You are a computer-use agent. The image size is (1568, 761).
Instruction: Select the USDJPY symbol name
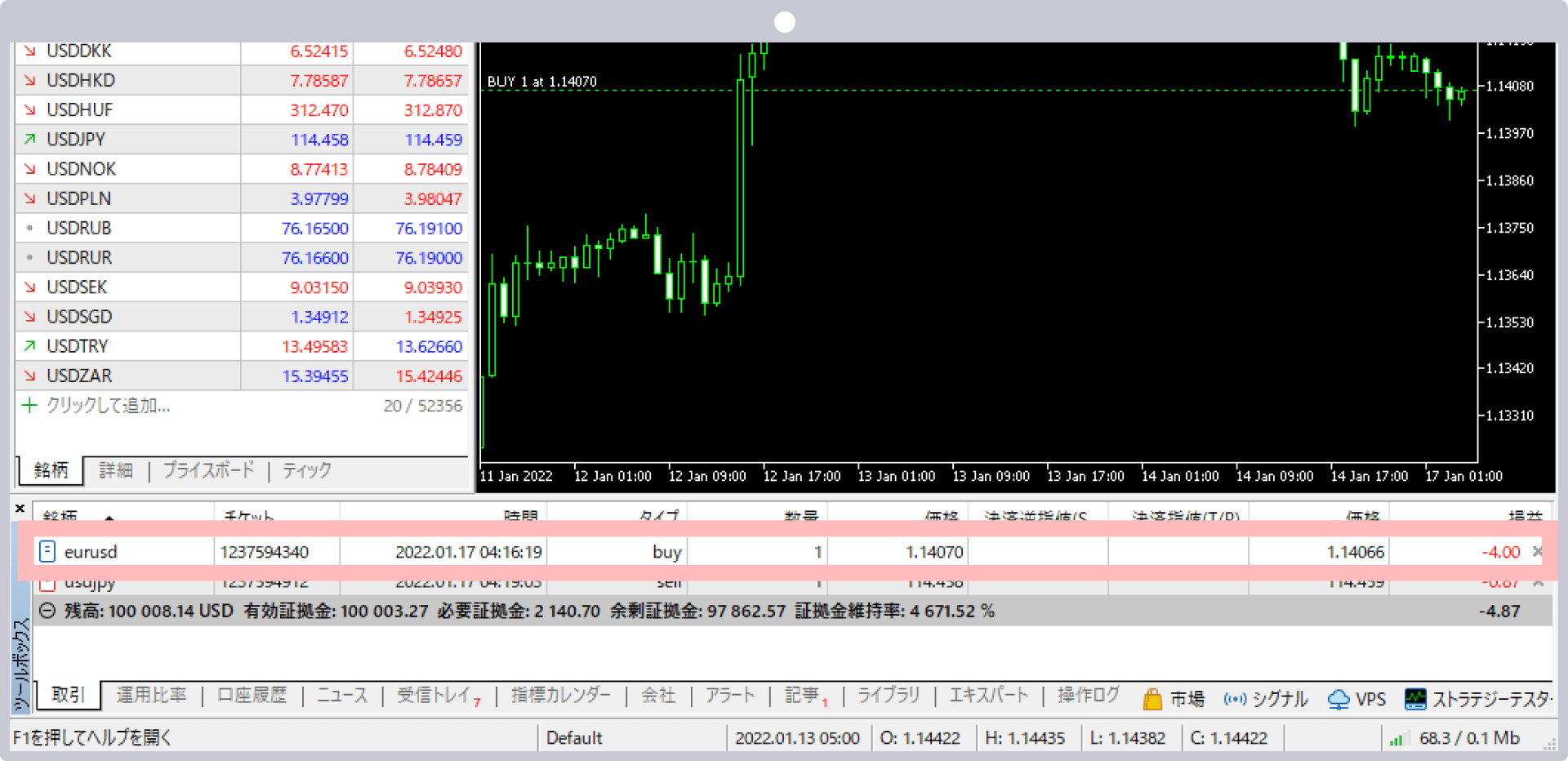point(76,140)
